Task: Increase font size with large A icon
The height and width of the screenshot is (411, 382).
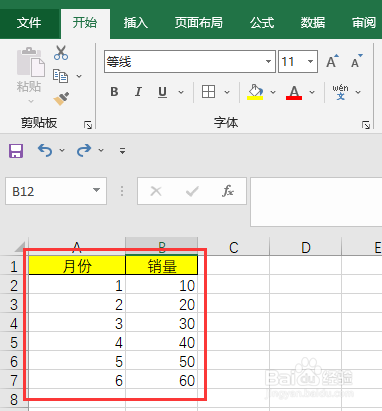Action: click(x=332, y=61)
